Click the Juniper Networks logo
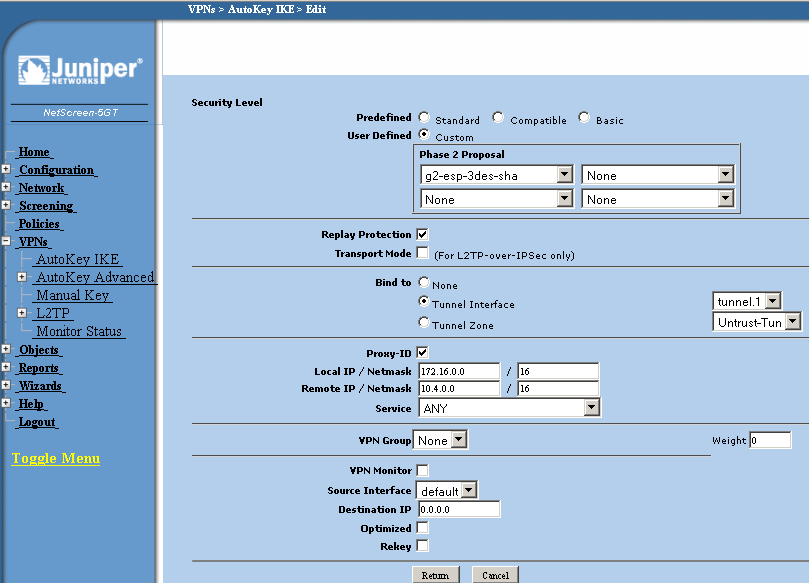The image size is (809, 583). 80,71
